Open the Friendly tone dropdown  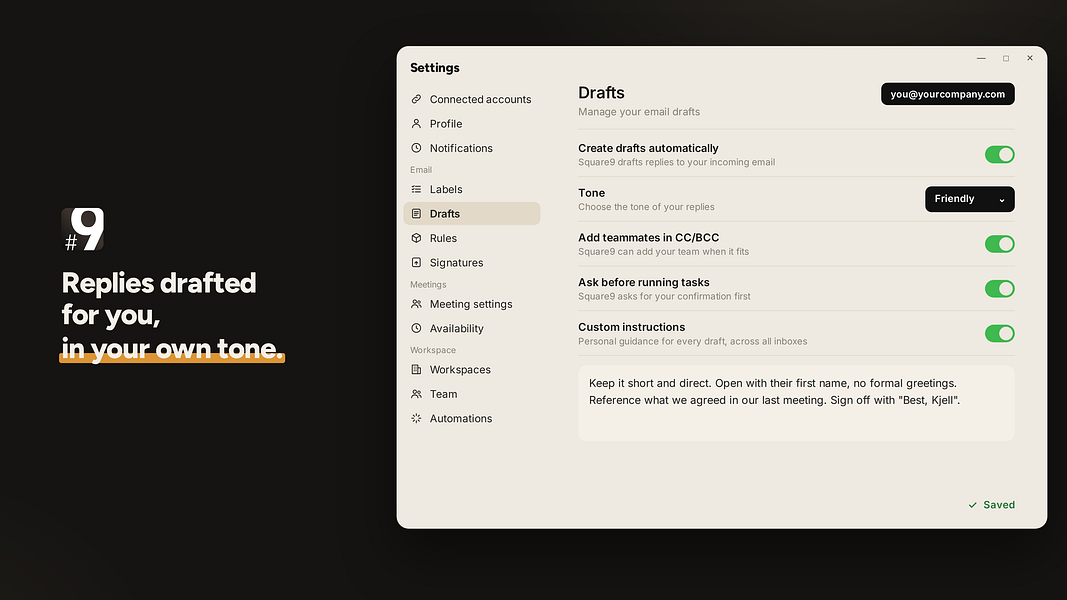tap(970, 199)
